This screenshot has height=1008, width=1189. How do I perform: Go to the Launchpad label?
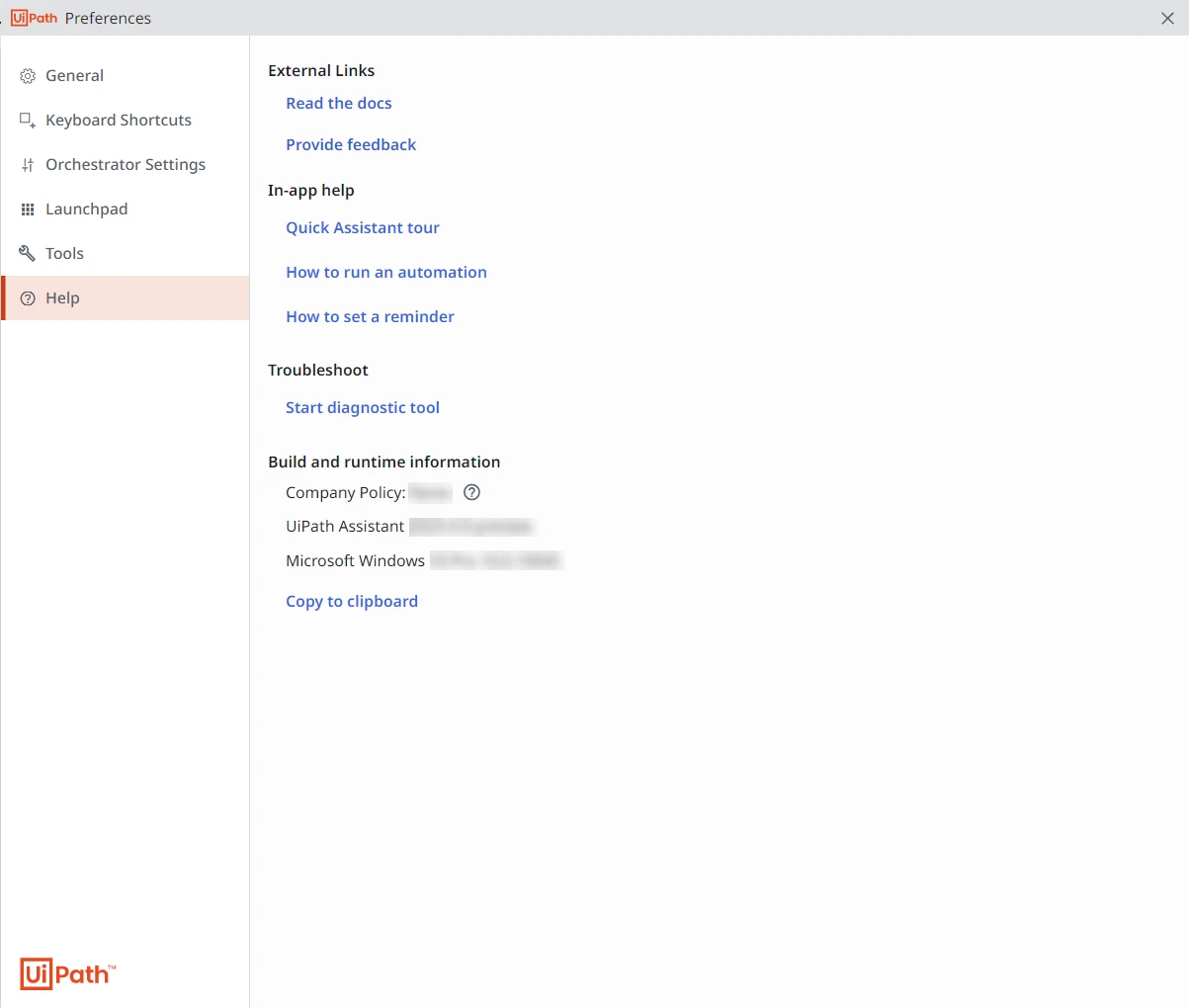pos(87,210)
